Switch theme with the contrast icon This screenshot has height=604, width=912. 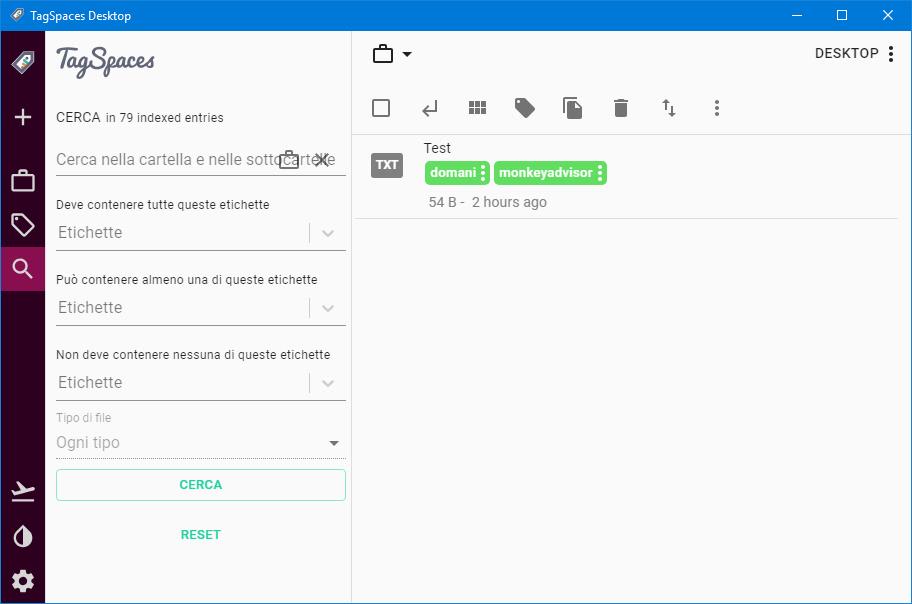23,537
